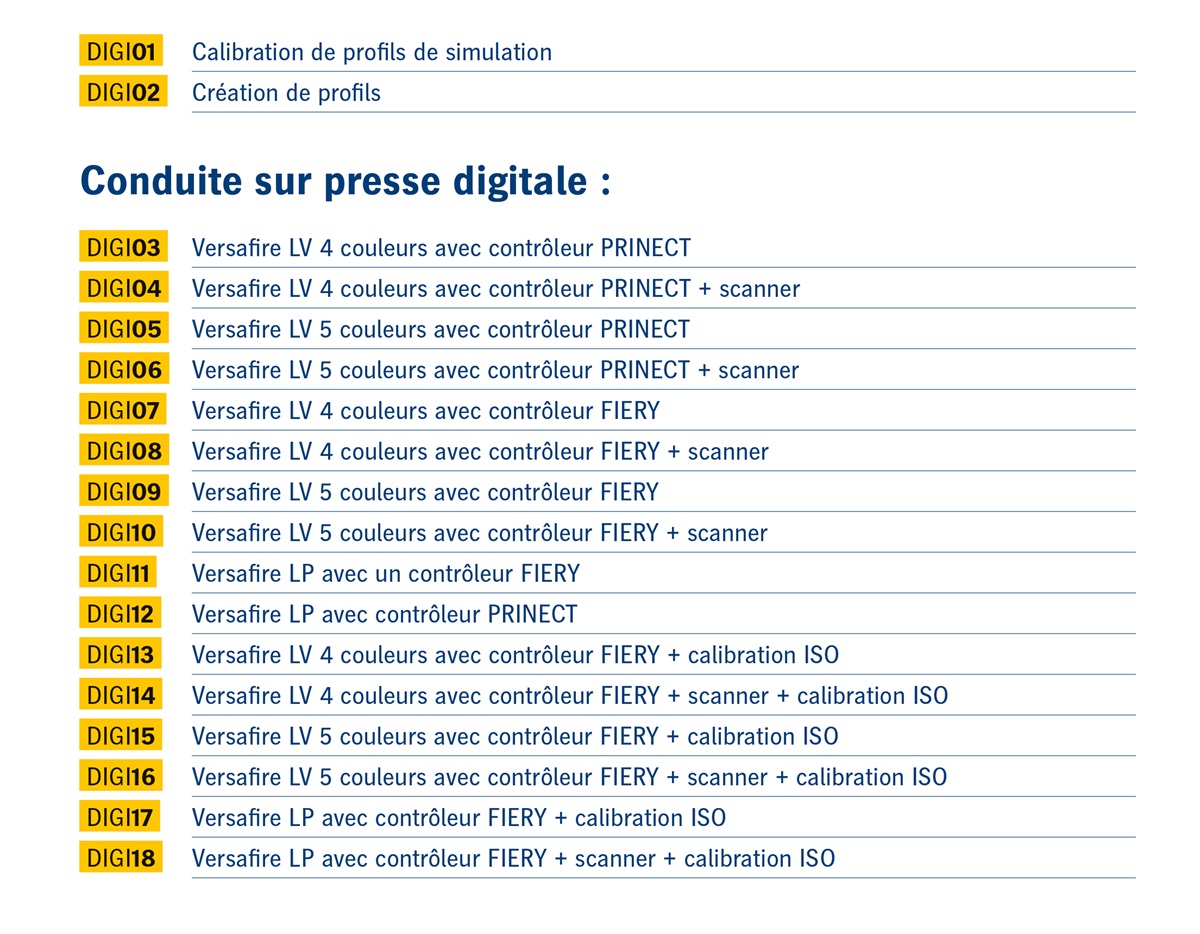Click the DIGI04 code label

pos(124,288)
